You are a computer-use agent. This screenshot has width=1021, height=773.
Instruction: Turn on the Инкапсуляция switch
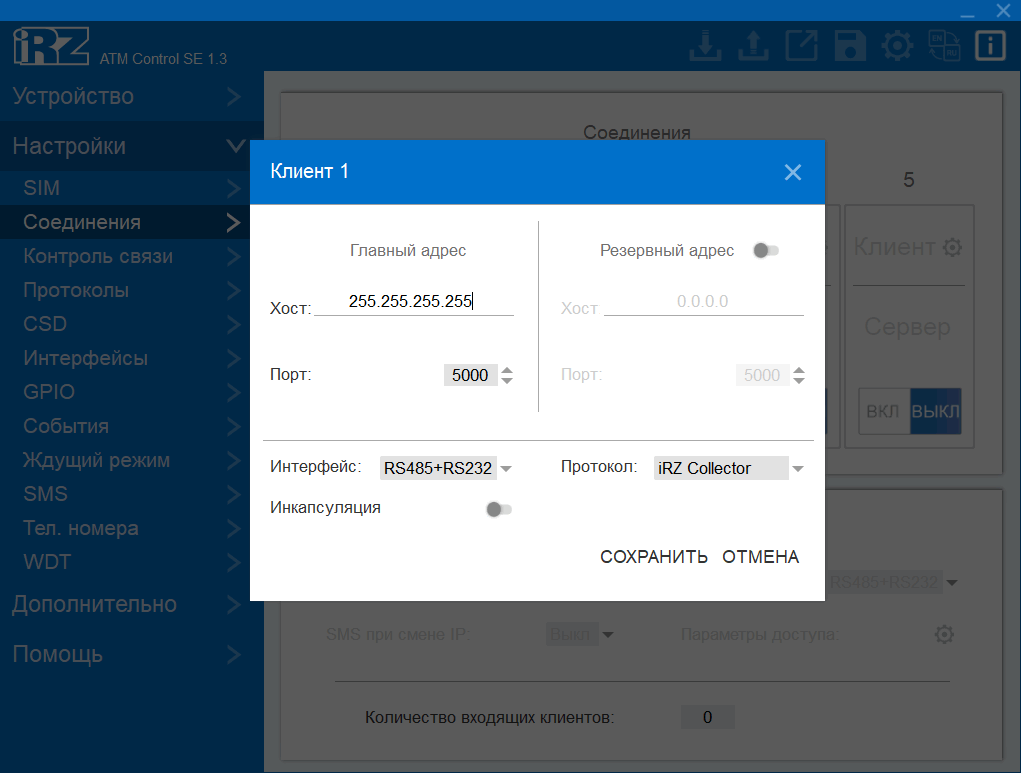[x=497, y=509]
